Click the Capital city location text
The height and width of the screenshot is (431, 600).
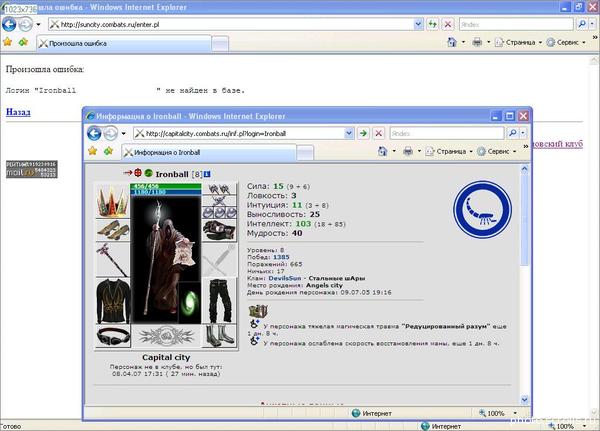(x=166, y=357)
